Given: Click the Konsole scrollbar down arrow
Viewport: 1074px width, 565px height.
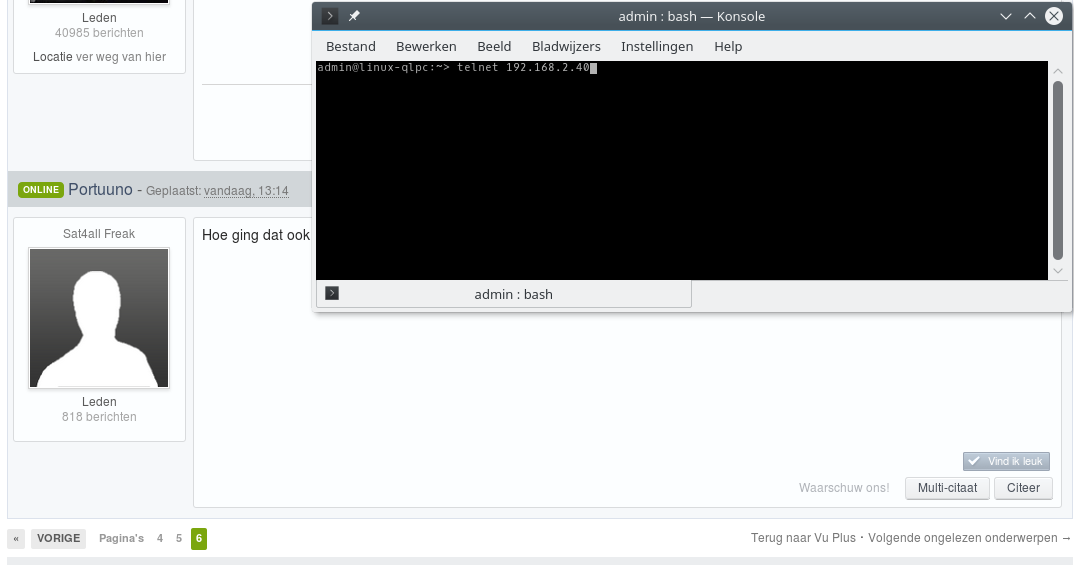Looking at the screenshot, I should (1058, 271).
